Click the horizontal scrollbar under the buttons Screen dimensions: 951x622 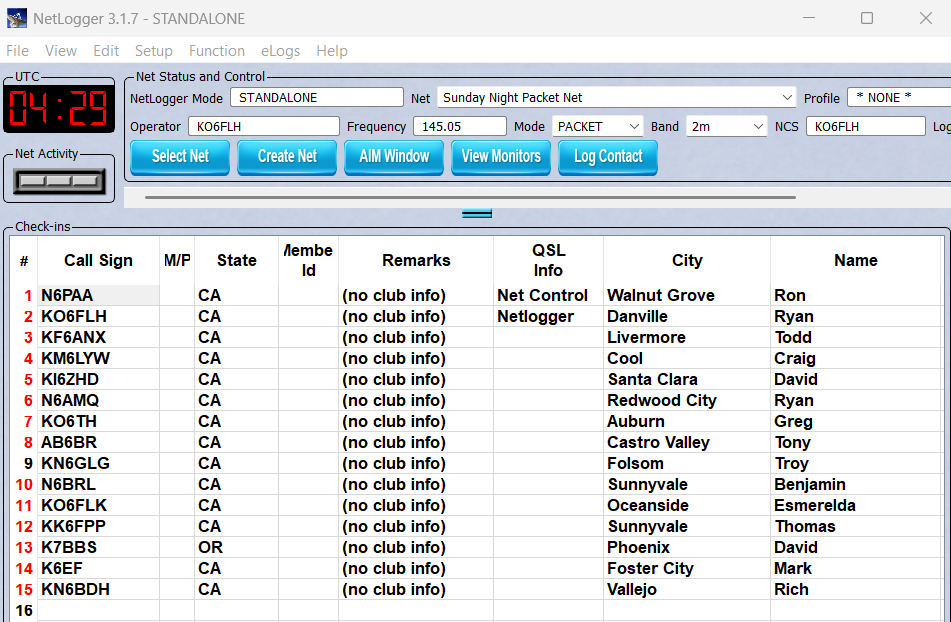click(x=470, y=198)
